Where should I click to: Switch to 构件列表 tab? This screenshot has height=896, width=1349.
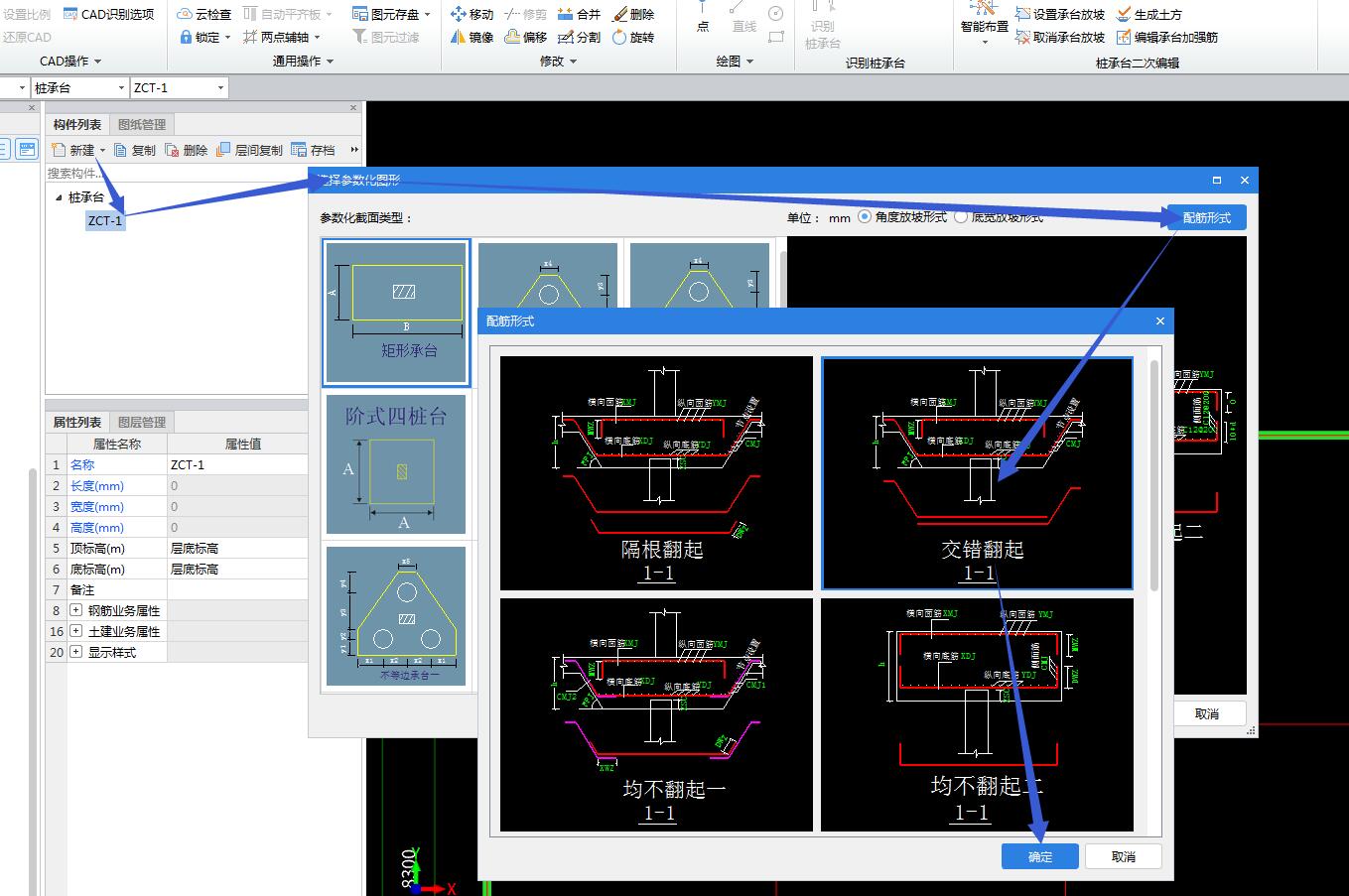pos(77,124)
